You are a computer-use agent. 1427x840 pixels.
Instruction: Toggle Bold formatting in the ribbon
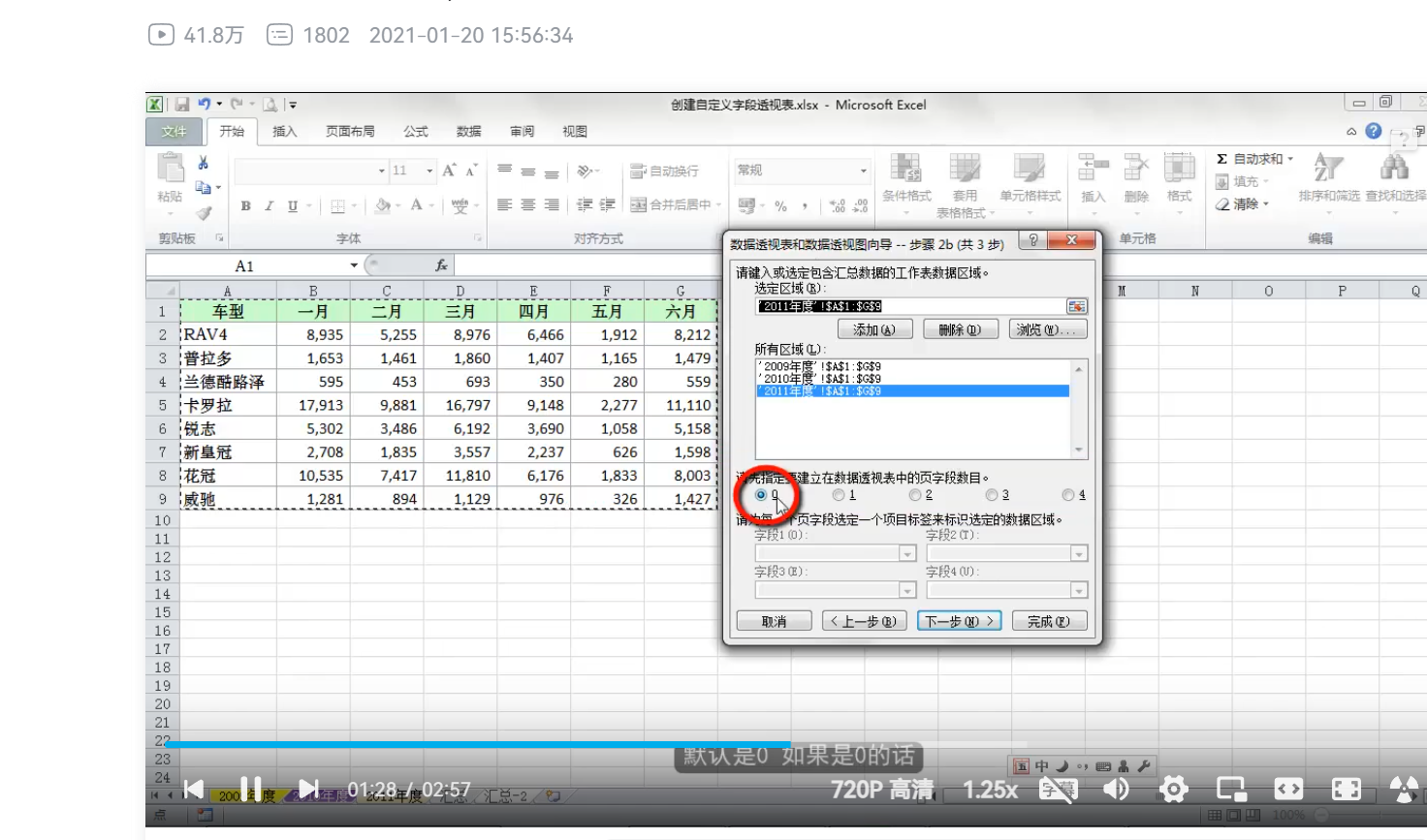[246, 205]
